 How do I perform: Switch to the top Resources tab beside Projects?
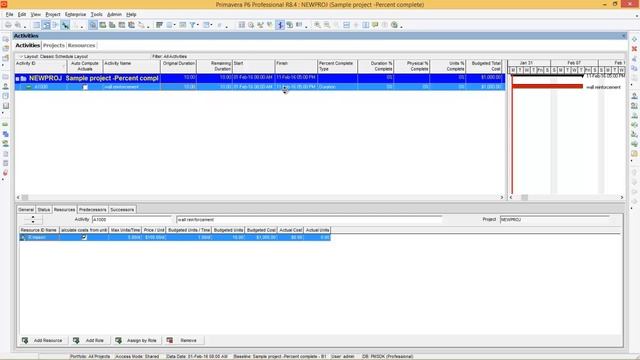(x=82, y=45)
